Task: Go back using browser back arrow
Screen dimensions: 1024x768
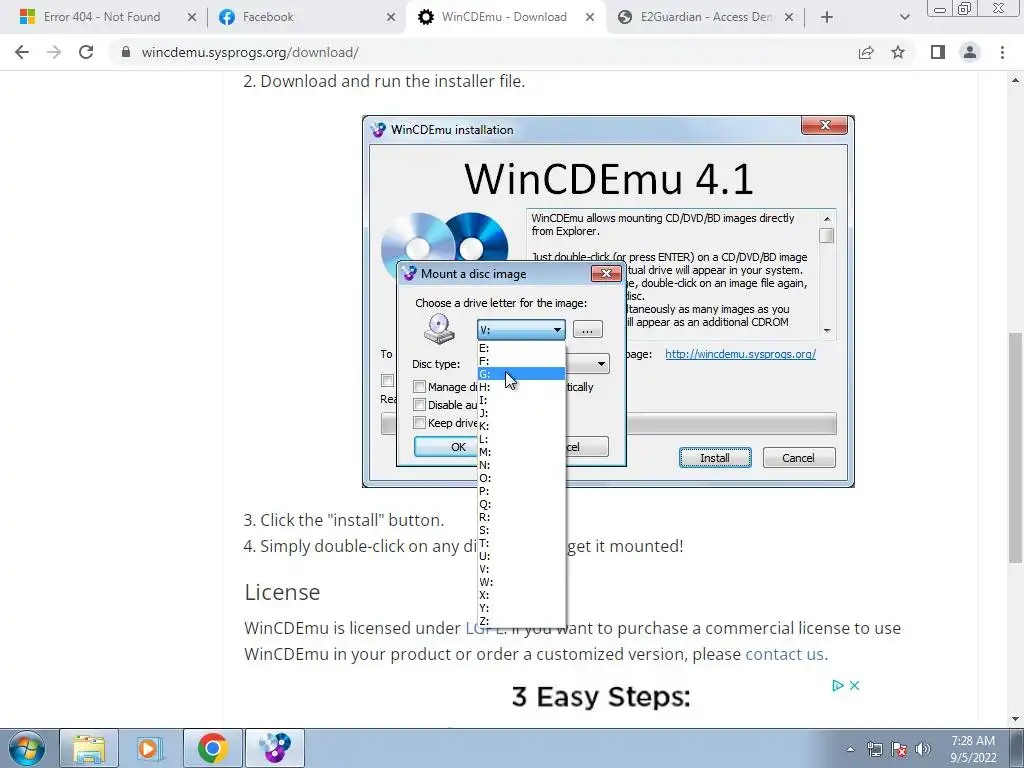Action: [x=22, y=52]
